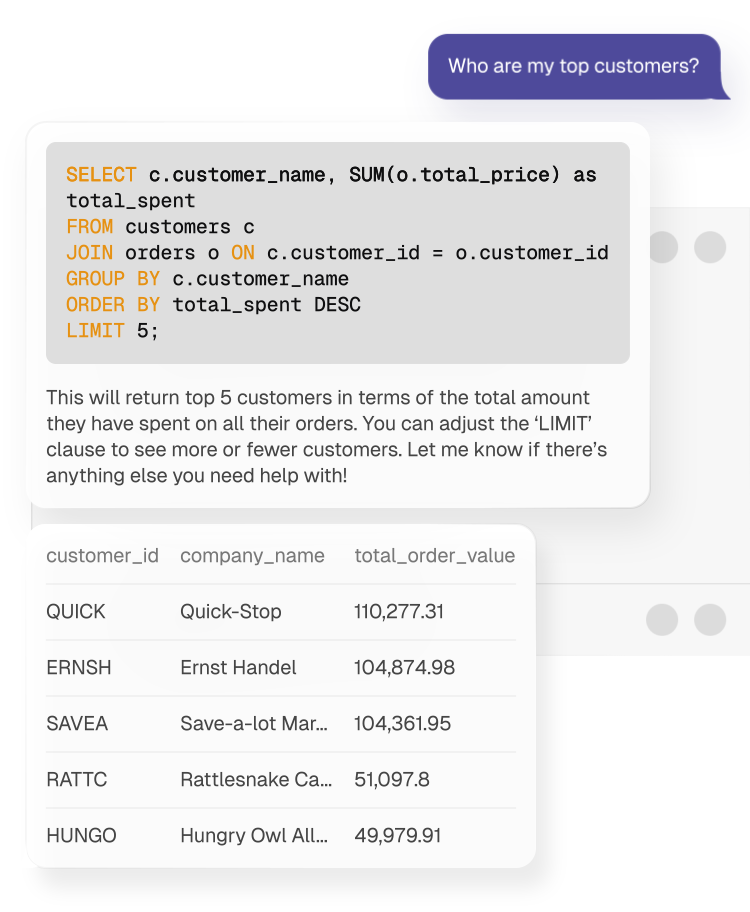Click the SELECT keyword in the SQL code
750x912 pixels.
tap(101, 175)
